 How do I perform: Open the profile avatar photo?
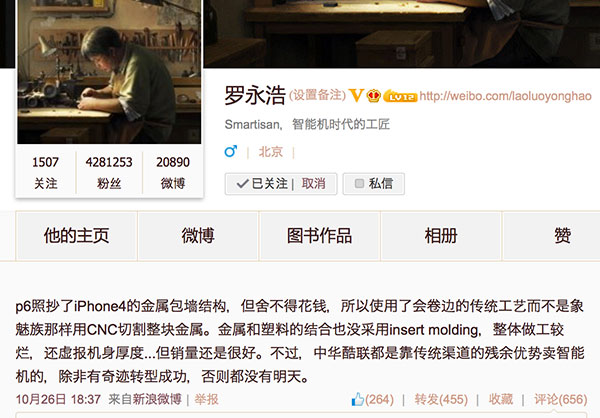pos(109,72)
